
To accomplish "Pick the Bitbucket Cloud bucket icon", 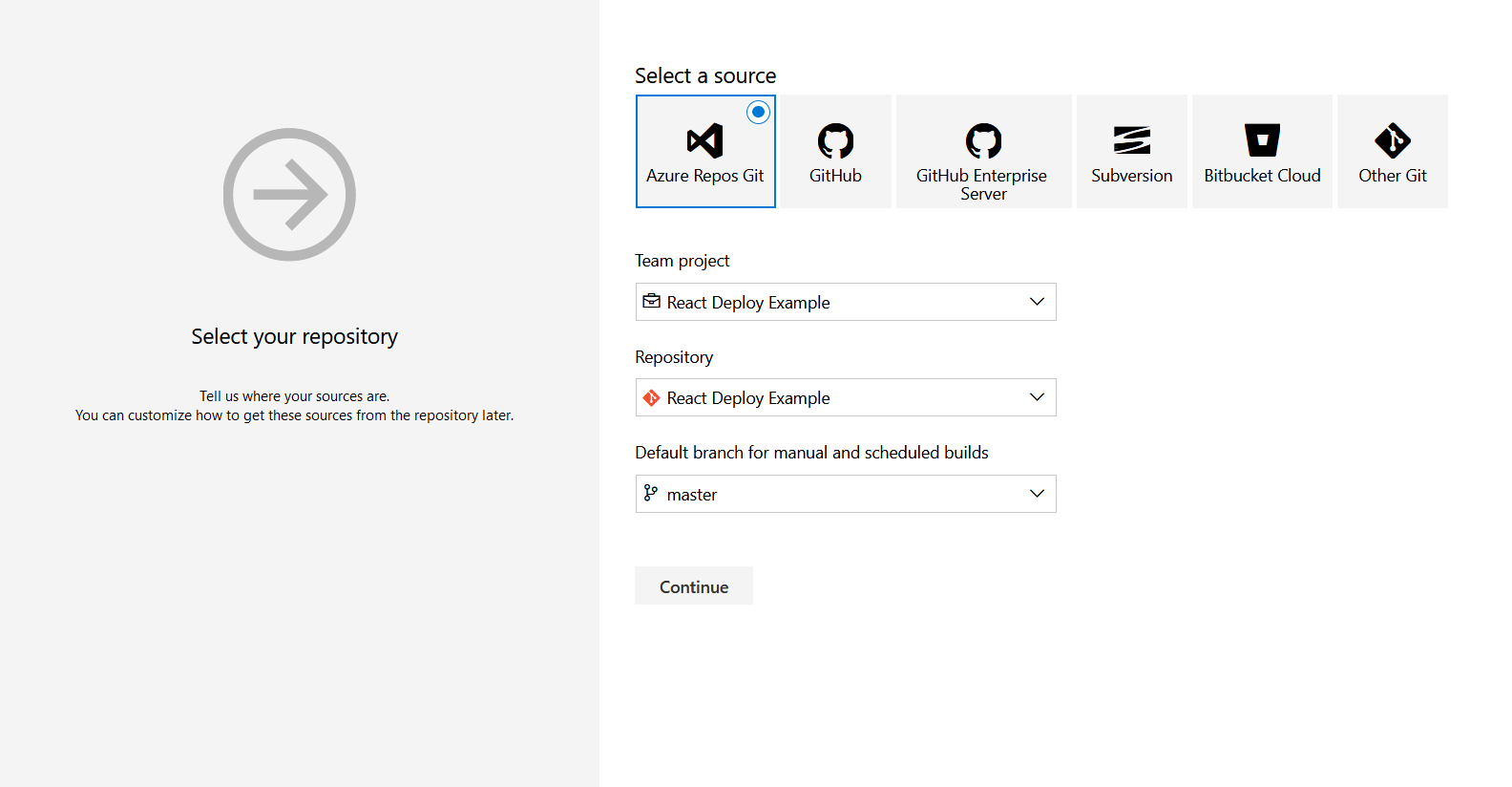I will pyautogui.click(x=1262, y=140).
